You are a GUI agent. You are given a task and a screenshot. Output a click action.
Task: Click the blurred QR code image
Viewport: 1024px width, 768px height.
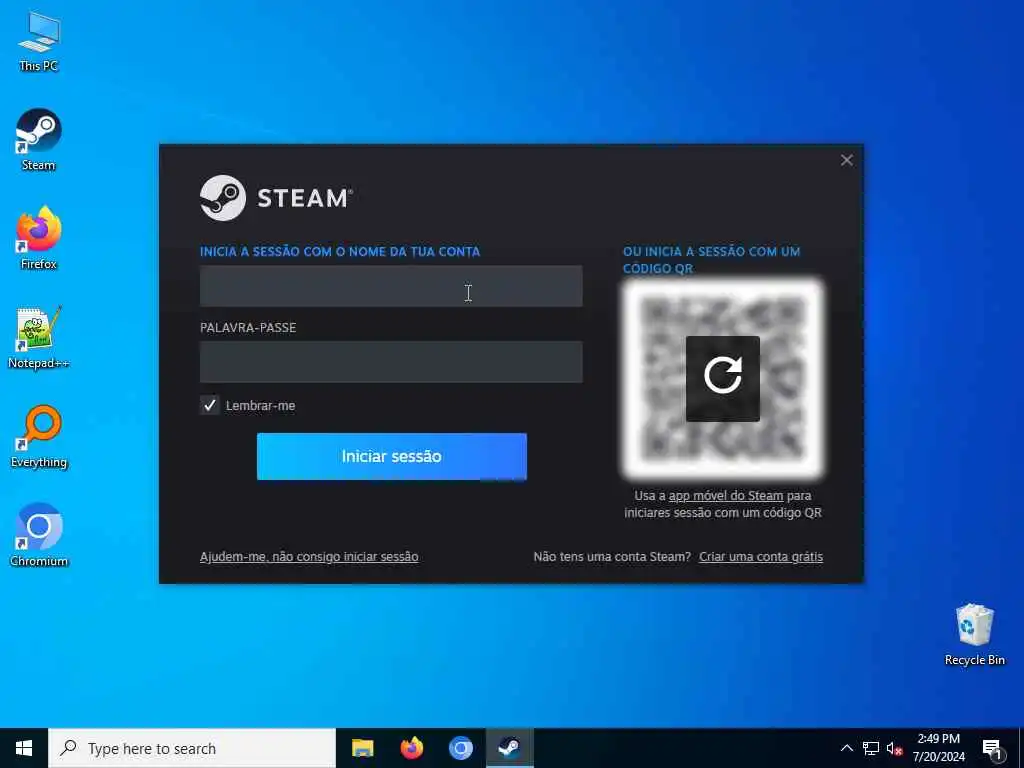tap(722, 379)
